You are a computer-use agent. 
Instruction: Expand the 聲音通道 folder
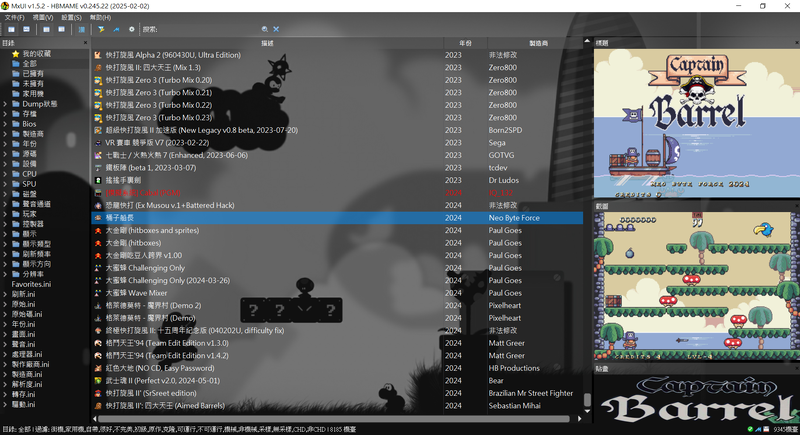(5, 204)
